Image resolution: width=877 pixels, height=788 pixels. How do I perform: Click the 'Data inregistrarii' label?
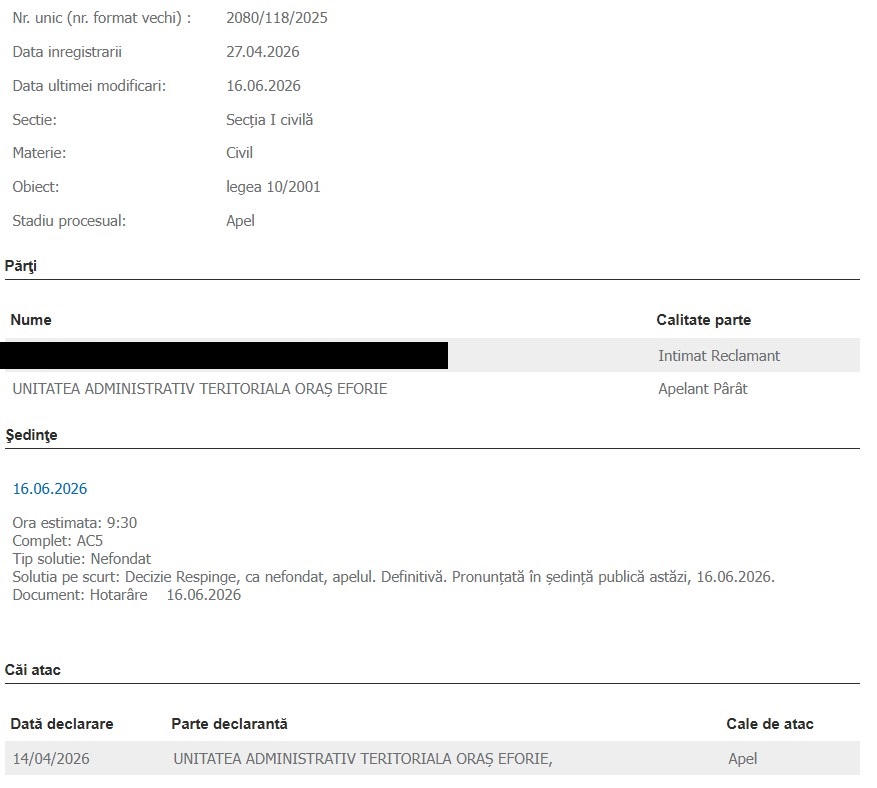tap(67, 52)
